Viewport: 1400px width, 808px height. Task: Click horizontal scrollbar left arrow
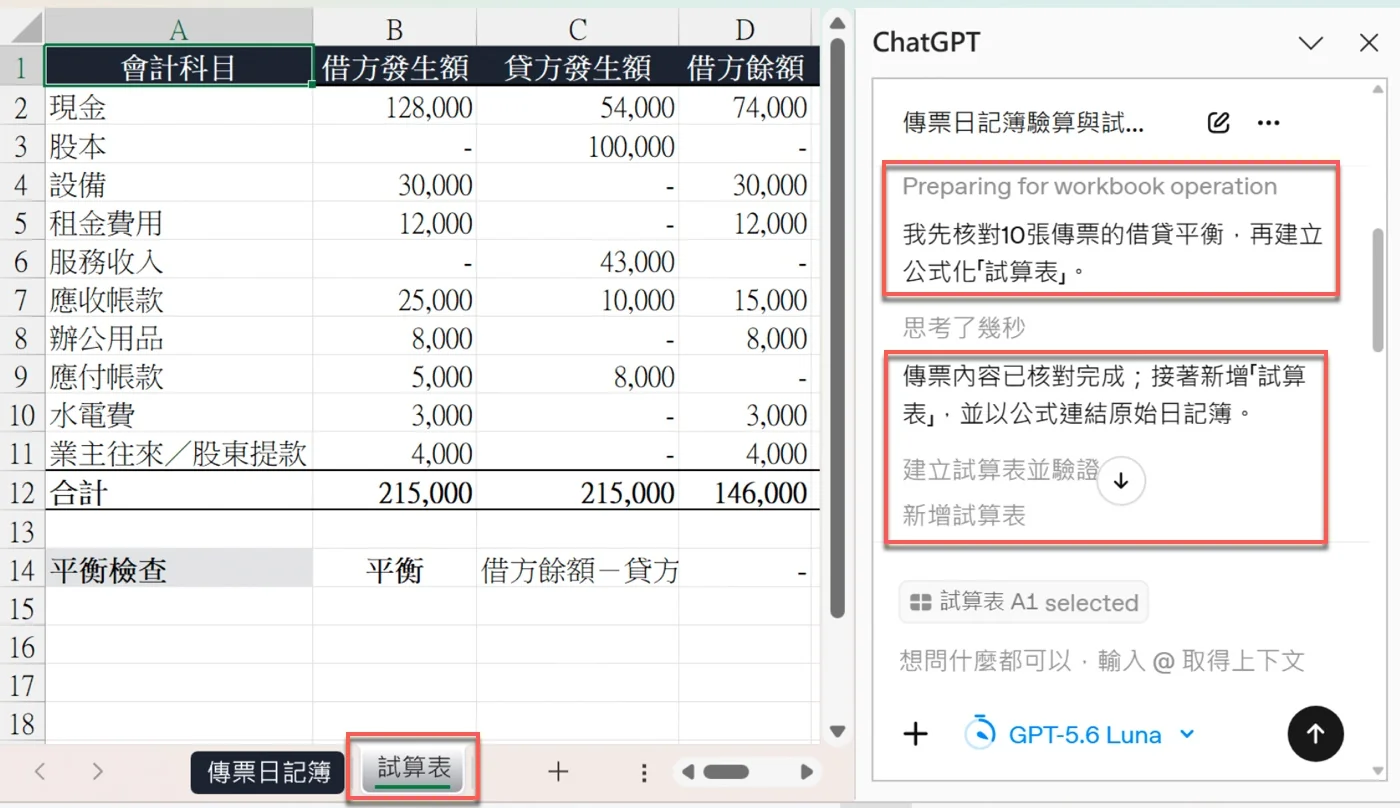coord(687,772)
